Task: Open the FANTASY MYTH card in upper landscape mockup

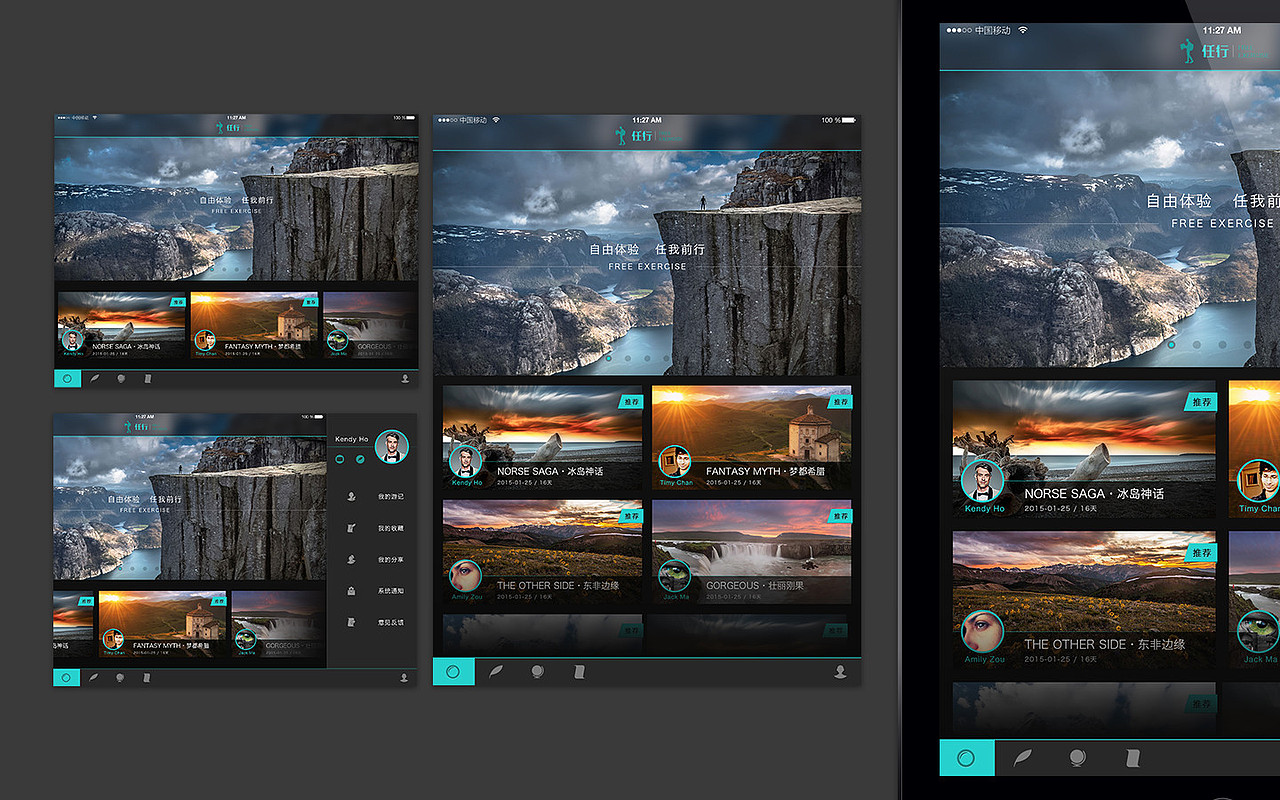Action: (254, 325)
